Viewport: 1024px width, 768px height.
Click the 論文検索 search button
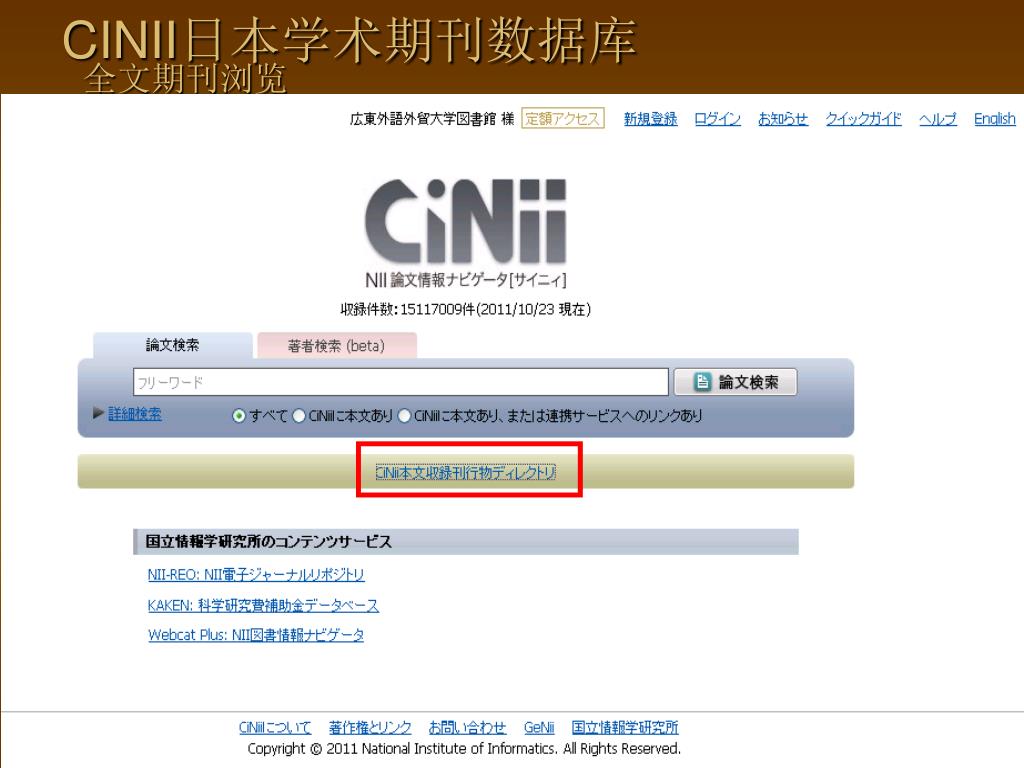[735, 382]
